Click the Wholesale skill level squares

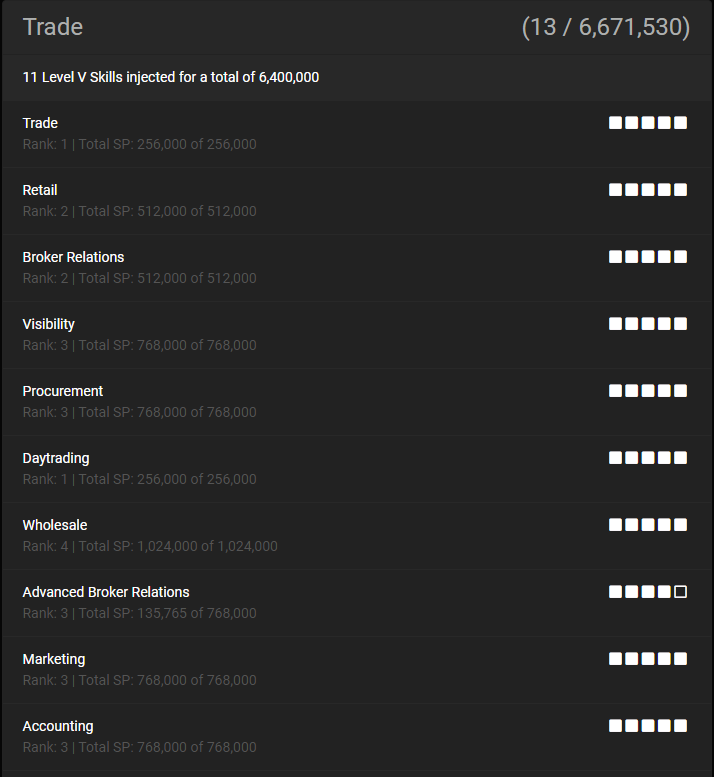pyautogui.click(x=648, y=525)
